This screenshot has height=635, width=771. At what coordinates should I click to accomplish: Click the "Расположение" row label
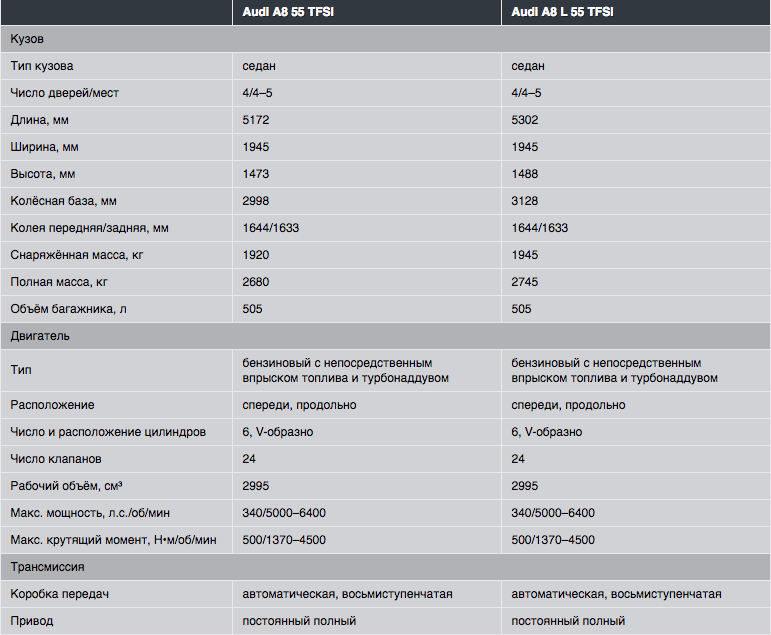(53, 405)
